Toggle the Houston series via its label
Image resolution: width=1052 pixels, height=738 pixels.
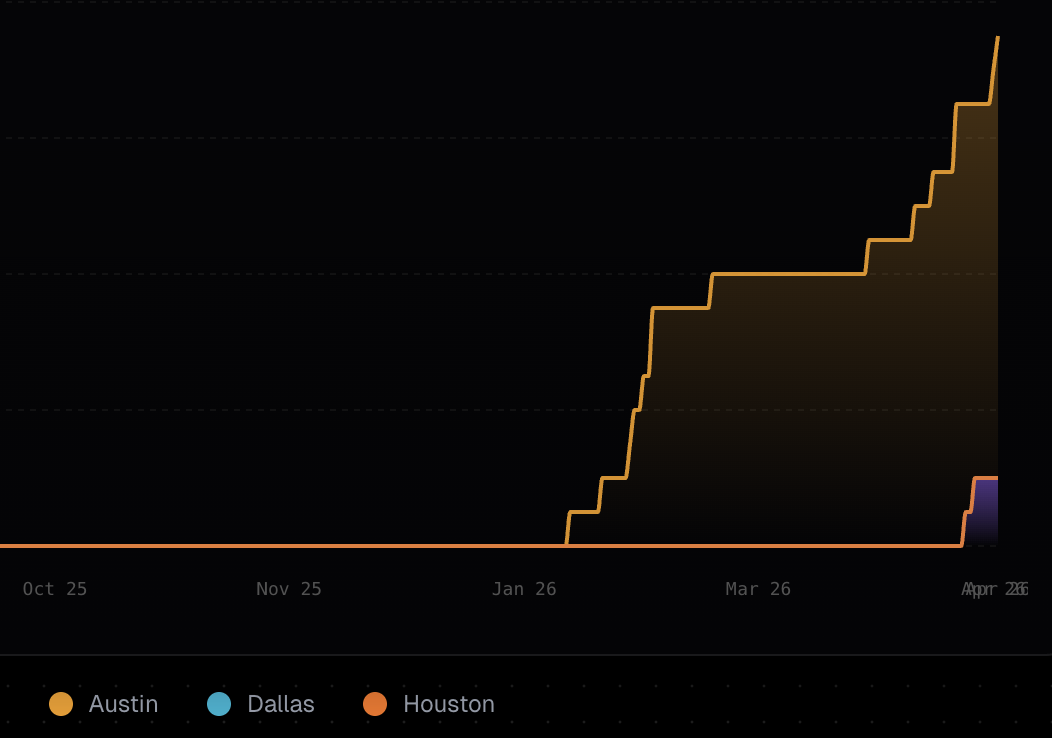coord(449,704)
